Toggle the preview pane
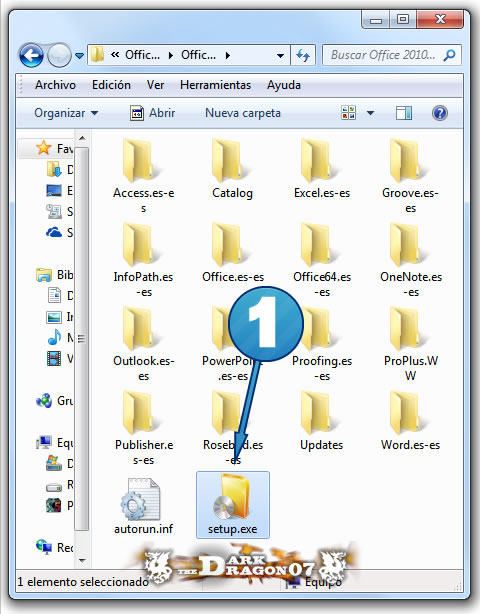The width and height of the screenshot is (480, 614). click(404, 113)
